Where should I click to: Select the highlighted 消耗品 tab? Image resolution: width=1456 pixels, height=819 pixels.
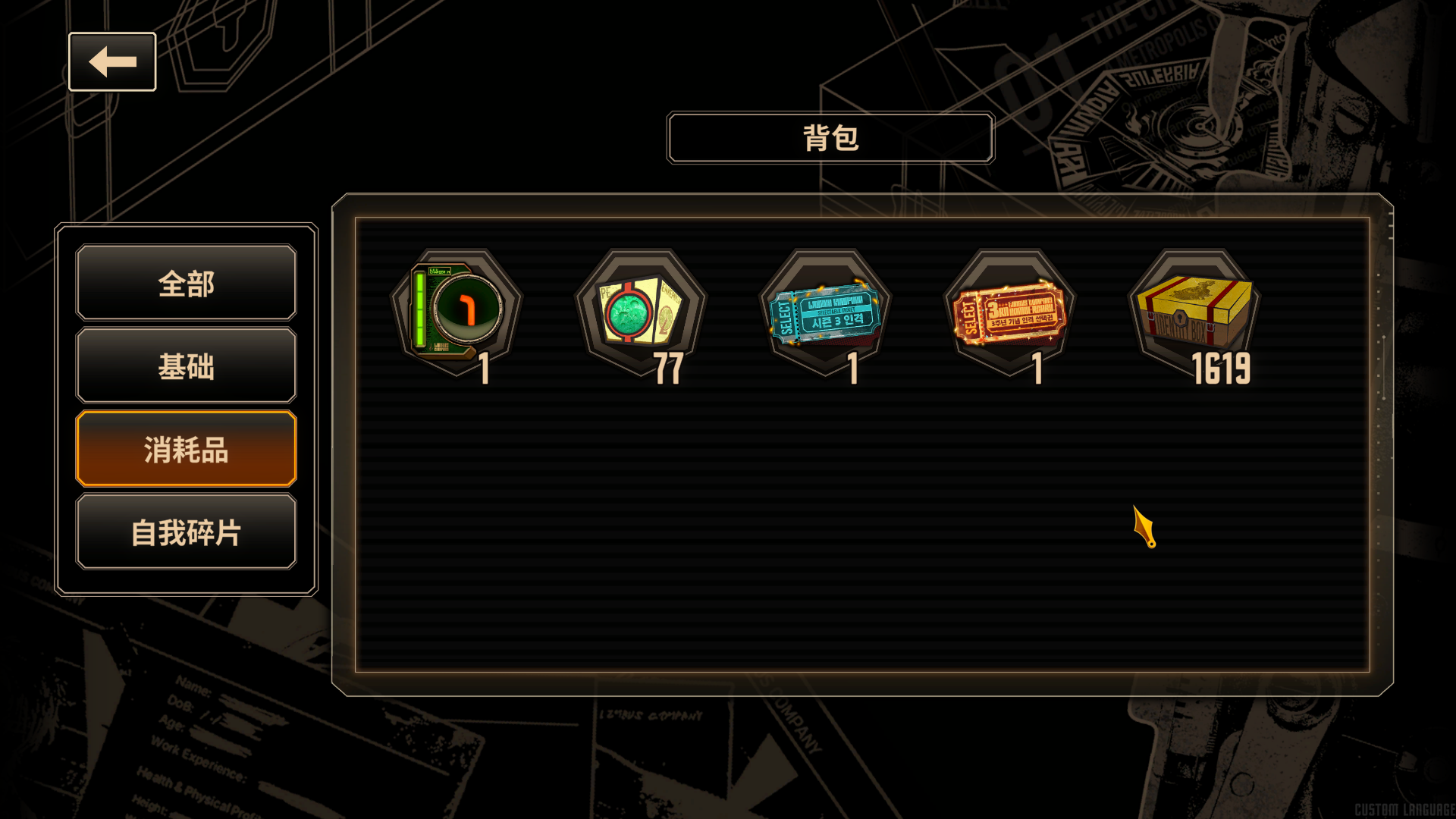[186, 449]
